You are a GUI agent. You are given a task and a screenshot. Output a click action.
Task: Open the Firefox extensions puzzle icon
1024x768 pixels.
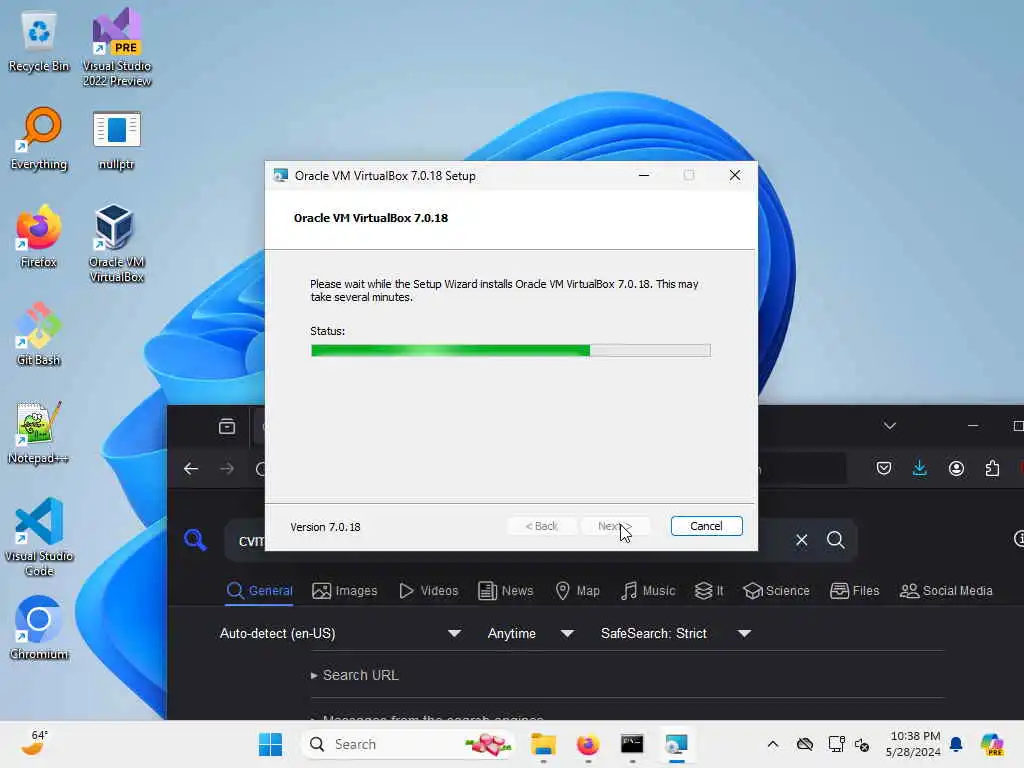(992, 468)
